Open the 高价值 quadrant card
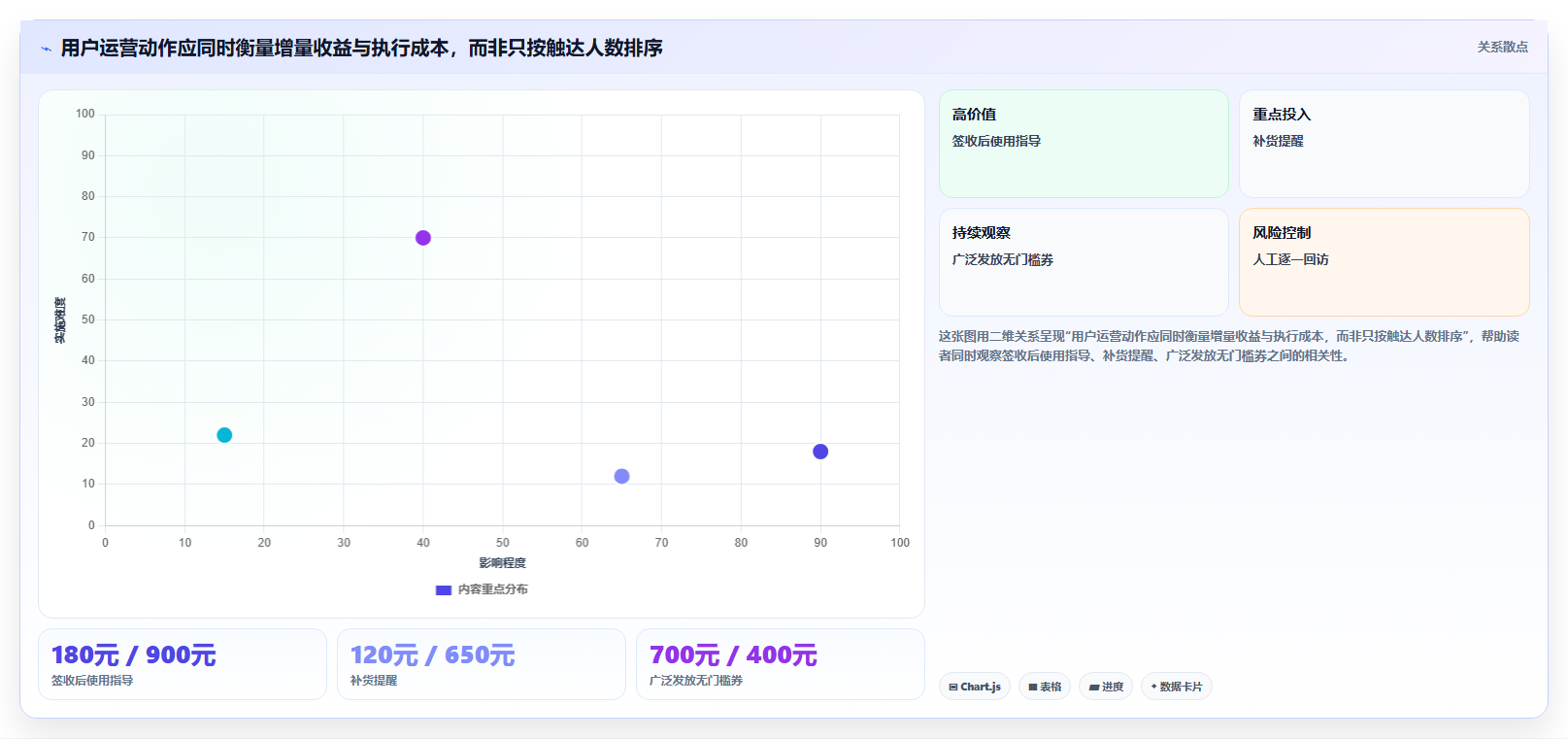Viewport: 1568px width, 739px height. (x=1084, y=144)
